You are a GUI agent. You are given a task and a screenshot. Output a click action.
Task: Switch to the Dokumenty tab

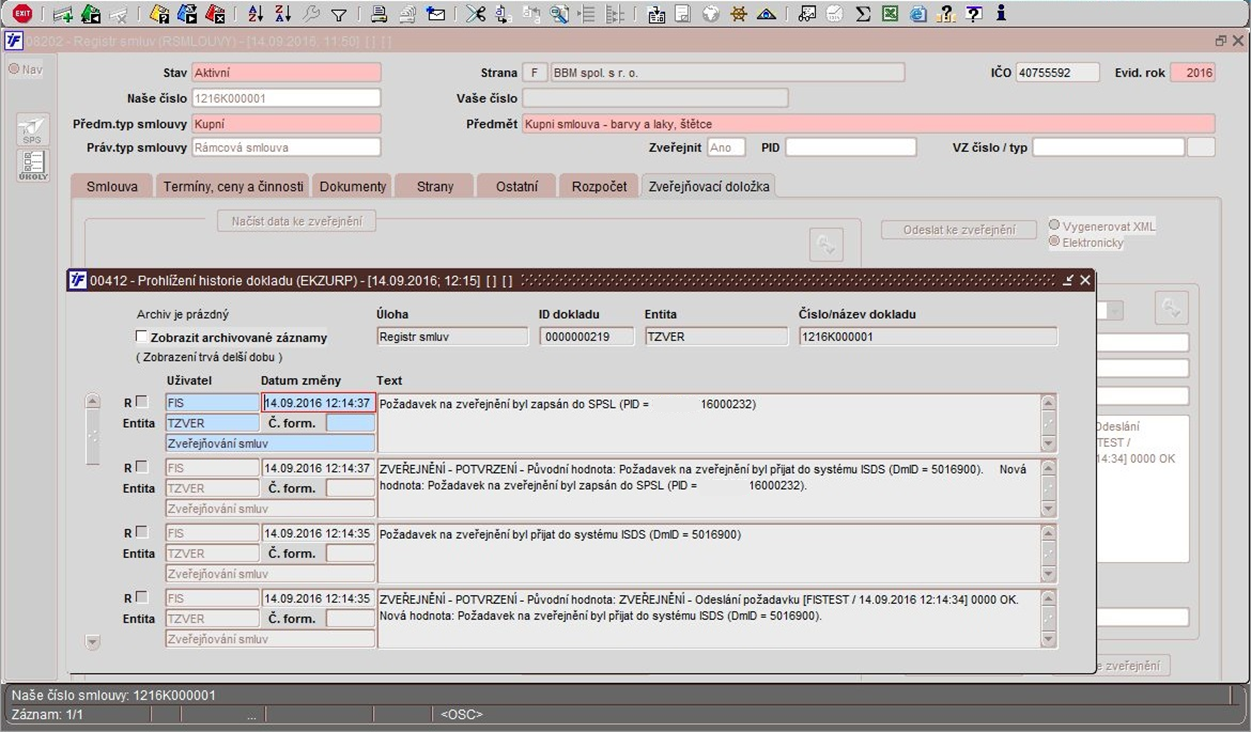tap(351, 186)
